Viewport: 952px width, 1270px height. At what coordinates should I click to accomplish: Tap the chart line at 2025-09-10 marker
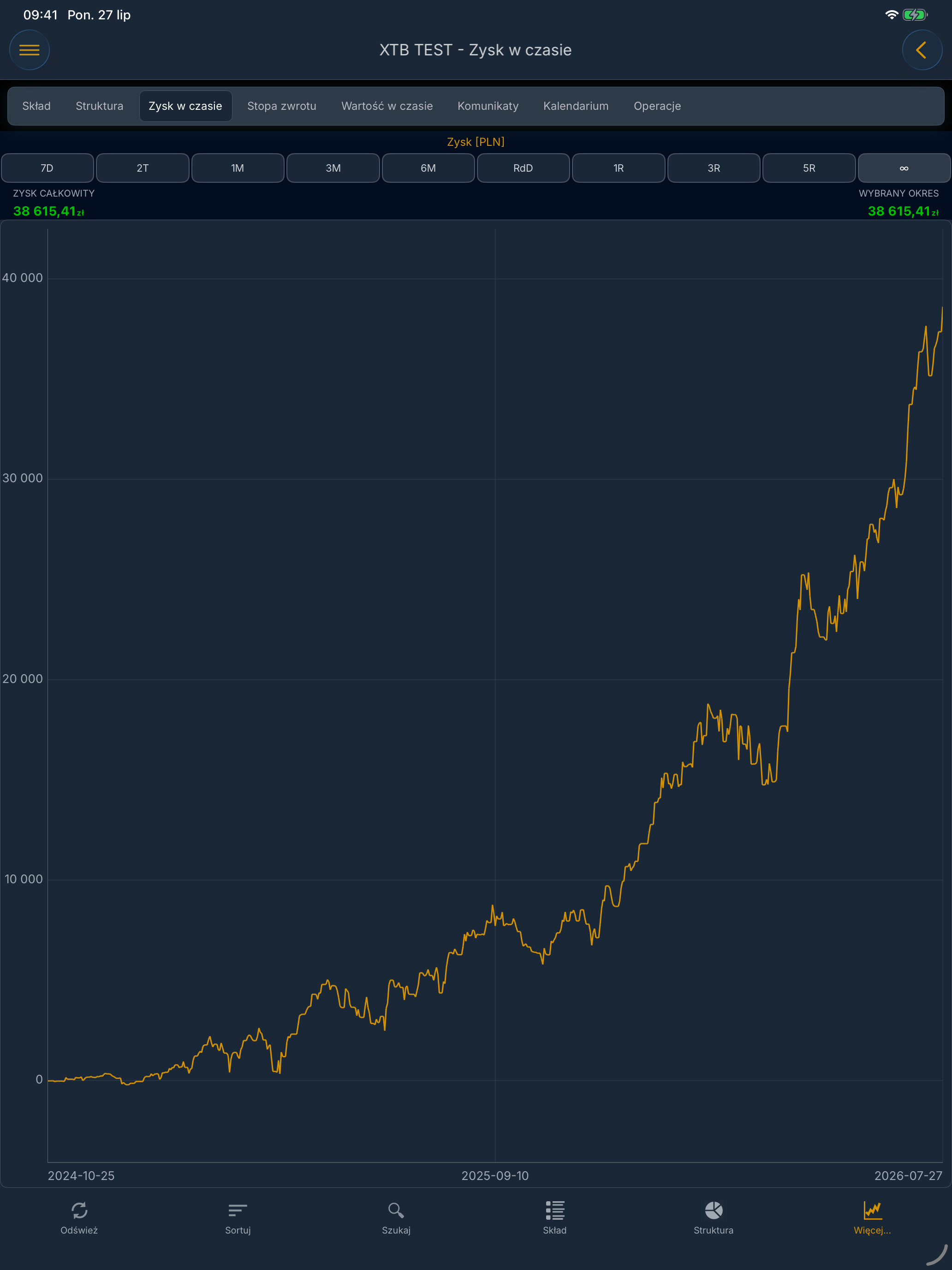(494, 917)
